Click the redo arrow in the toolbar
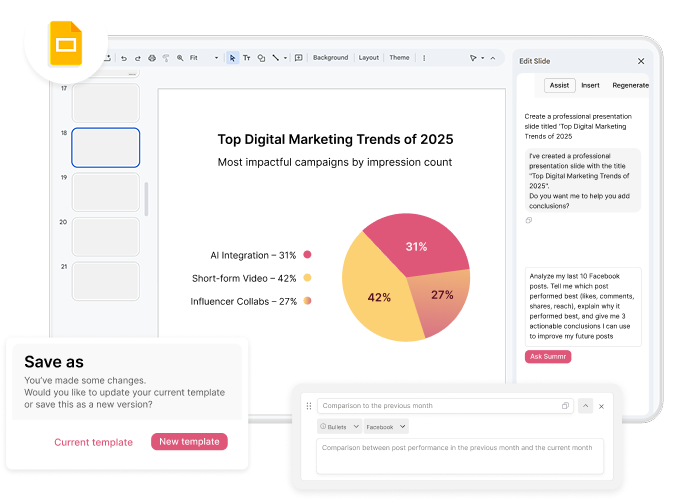 pyautogui.click(x=137, y=58)
